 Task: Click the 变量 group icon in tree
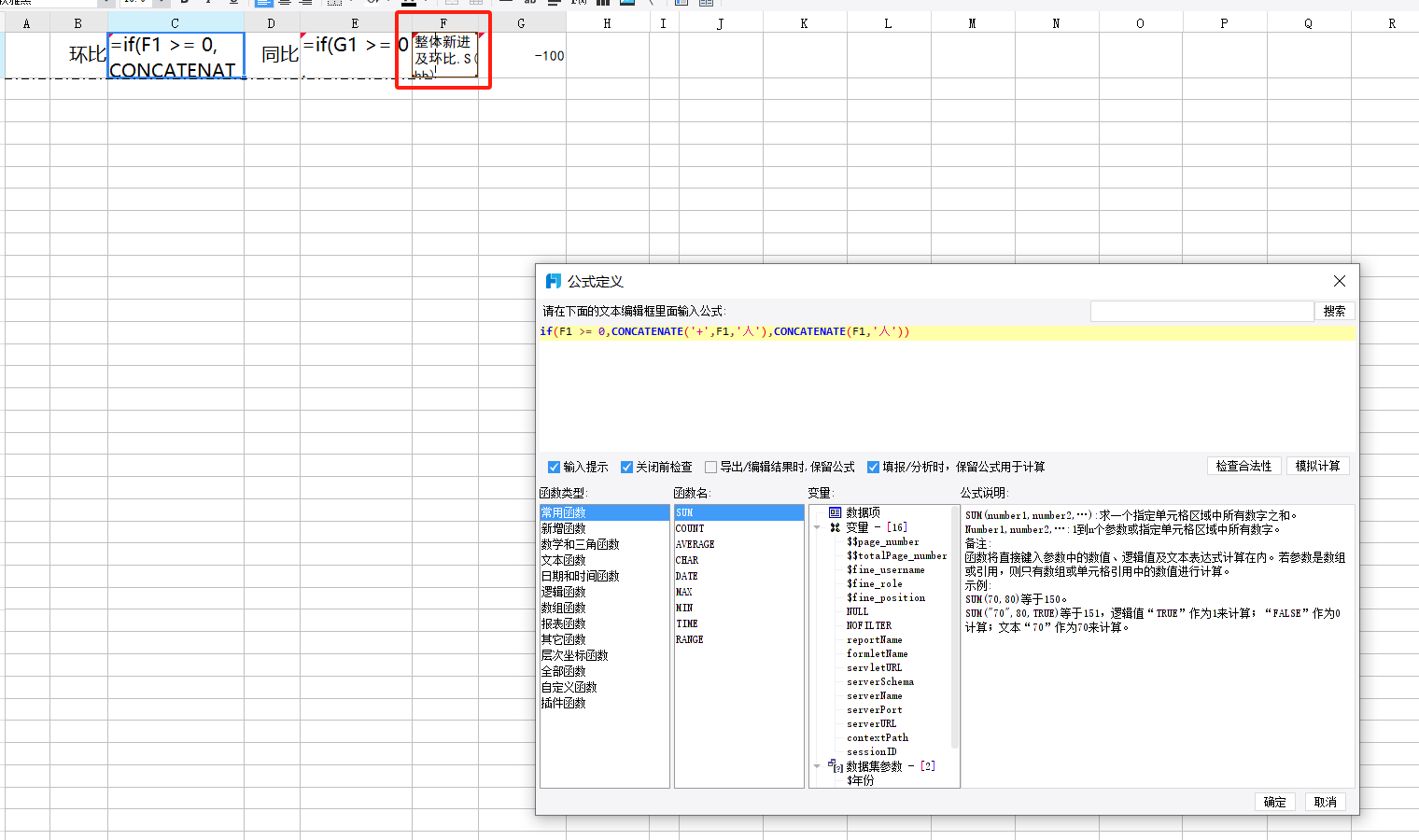coord(836,527)
